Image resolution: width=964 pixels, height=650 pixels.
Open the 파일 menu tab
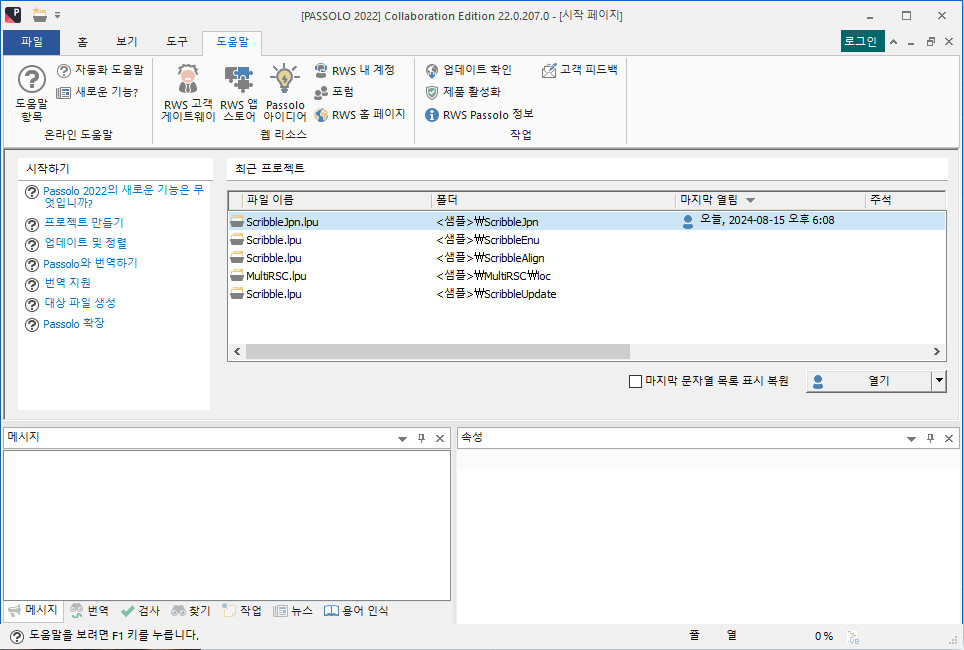click(32, 42)
